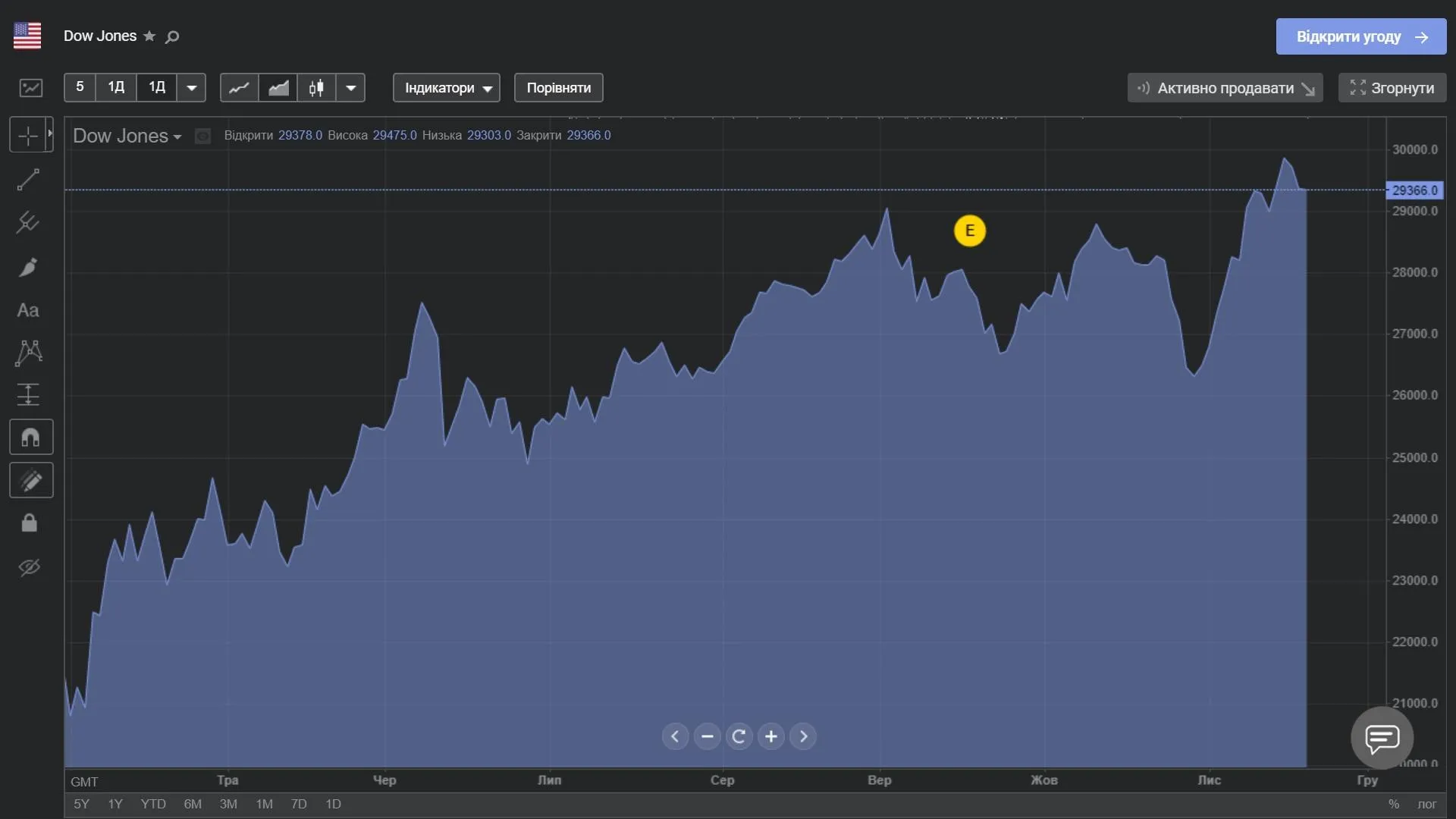Select the second 1Д timeframe button
1456x819 pixels.
[x=157, y=88]
